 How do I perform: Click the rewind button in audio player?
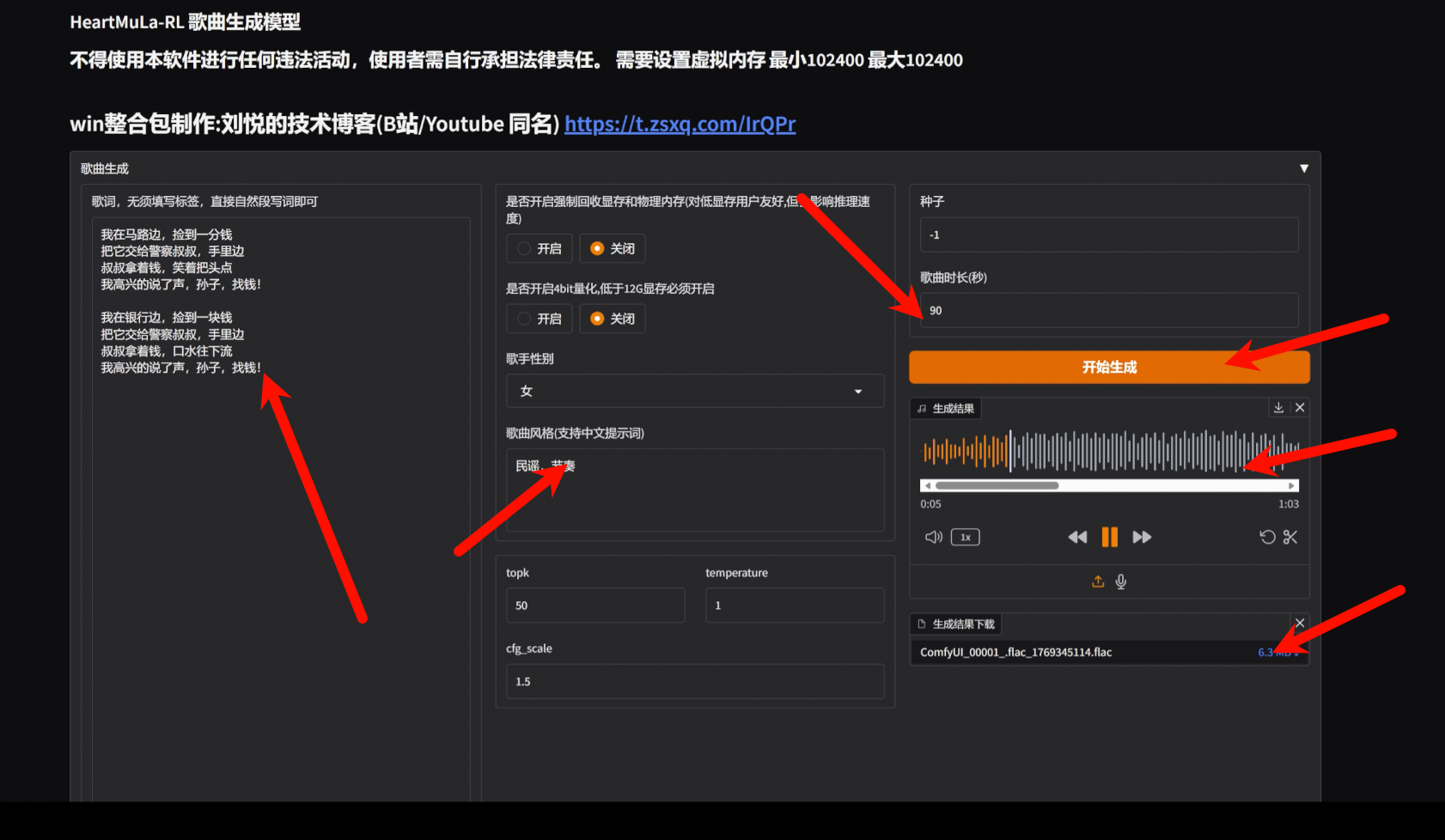click(1076, 538)
